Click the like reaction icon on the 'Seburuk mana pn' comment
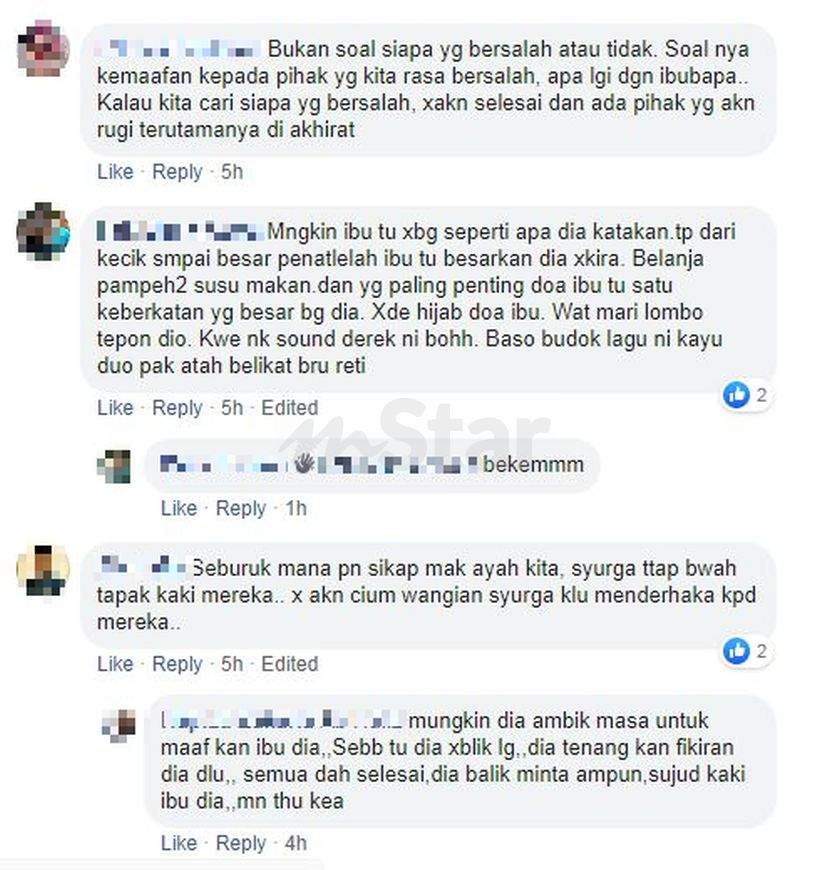 pos(737,651)
